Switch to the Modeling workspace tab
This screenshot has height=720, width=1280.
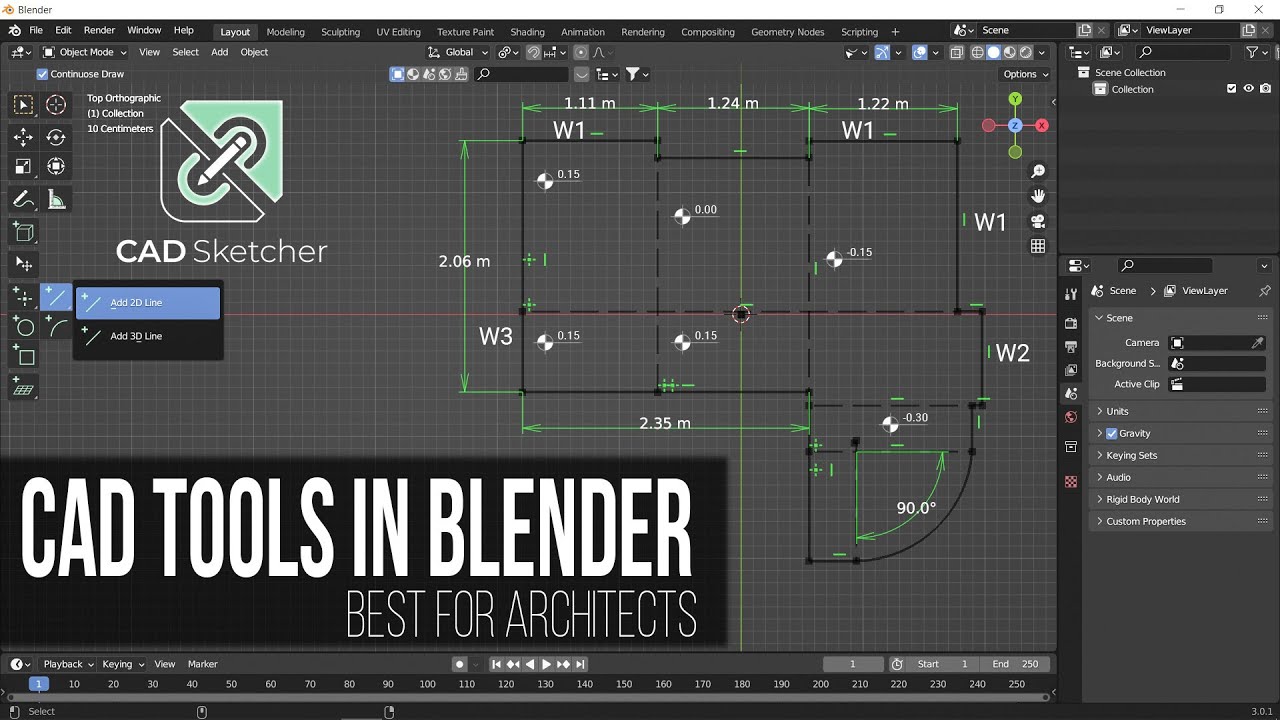(x=285, y=32)
